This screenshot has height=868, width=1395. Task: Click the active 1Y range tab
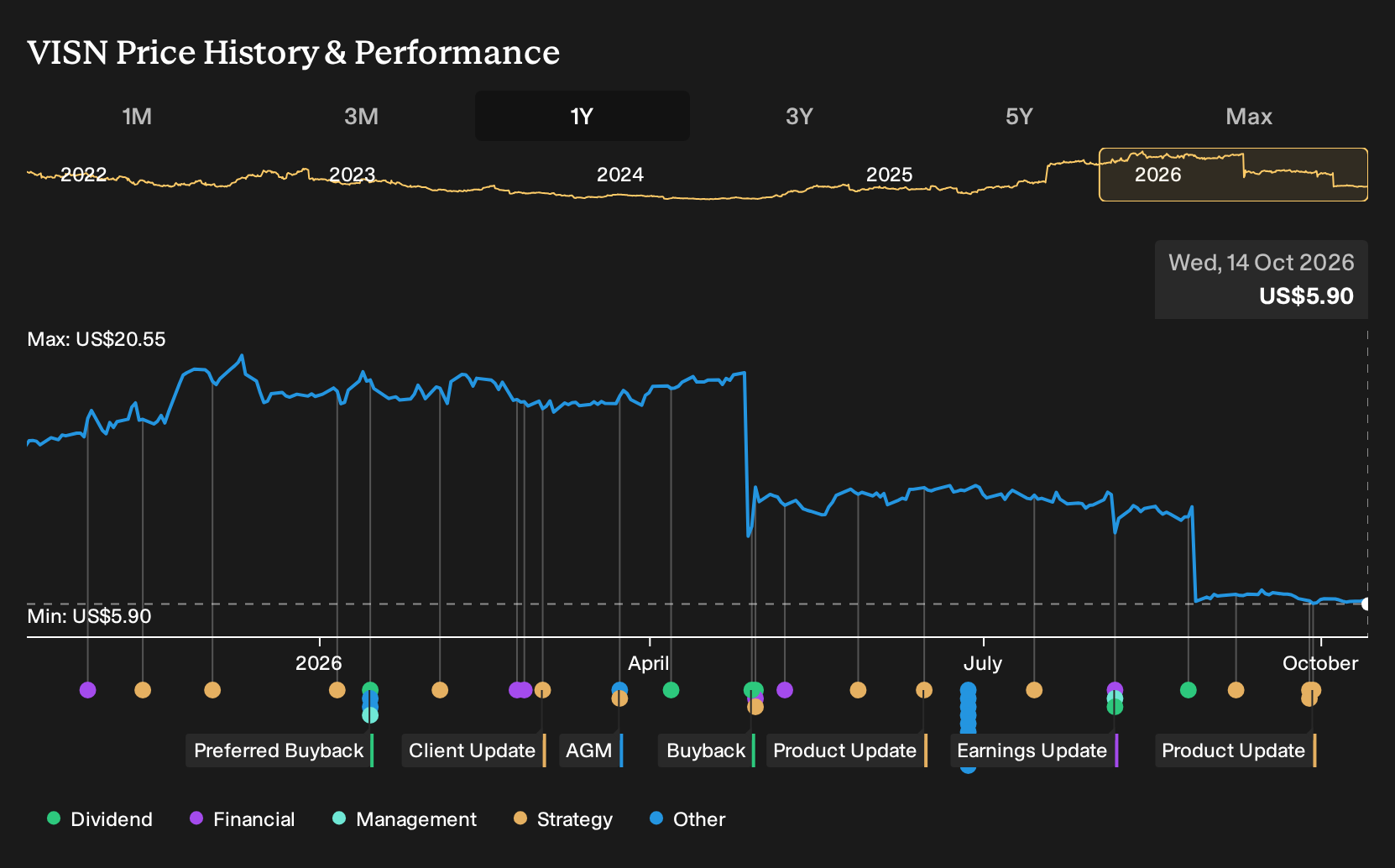coord(583,116)
